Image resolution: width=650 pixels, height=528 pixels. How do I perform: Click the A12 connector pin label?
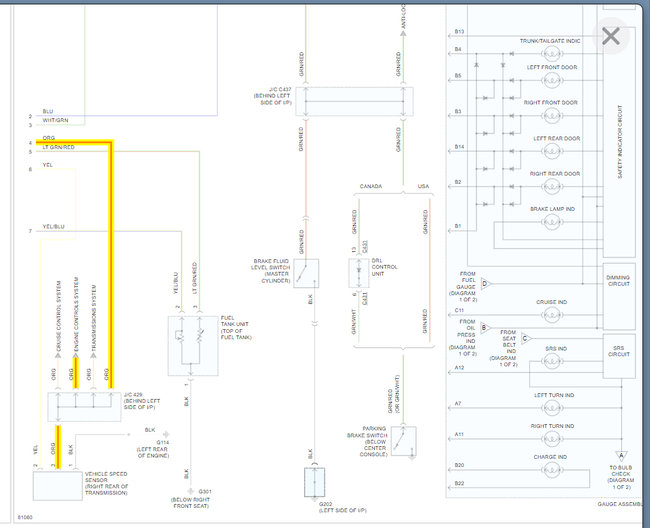459,368
